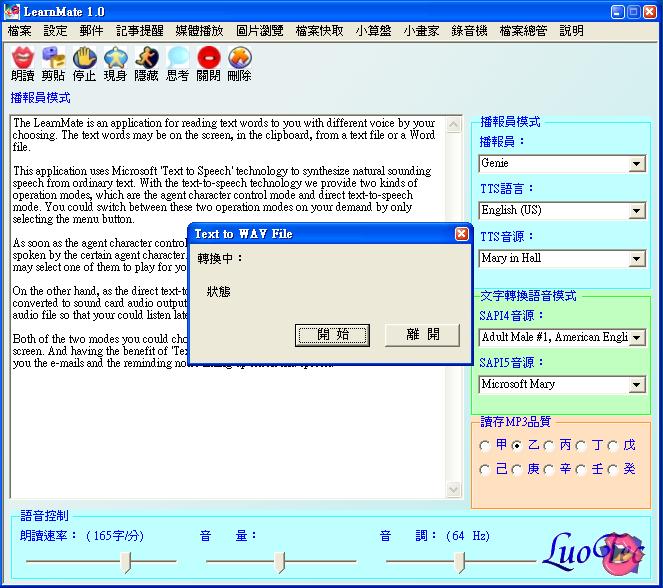Screen dimensions: 663x588
Task: Click the 剪貼 clipboard icon
Action: (54, 57)
